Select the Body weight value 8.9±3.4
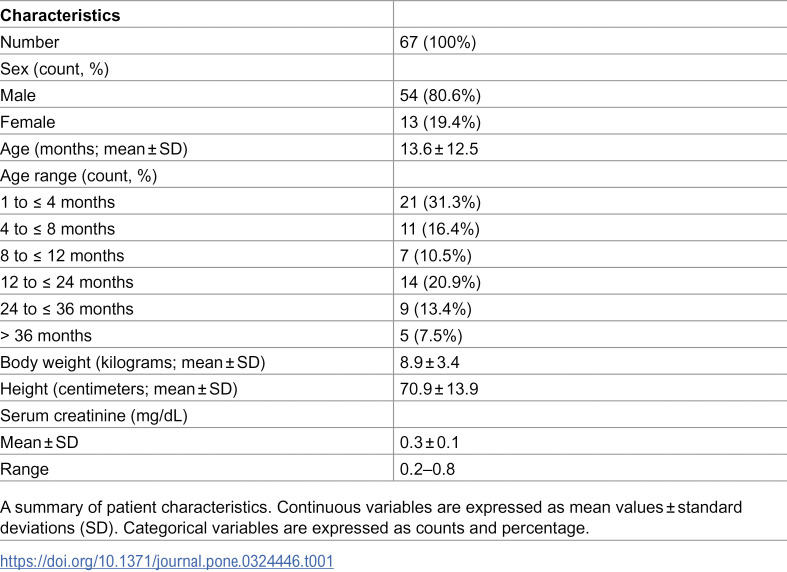The image size is (787, 572). [x=430, y=362]
